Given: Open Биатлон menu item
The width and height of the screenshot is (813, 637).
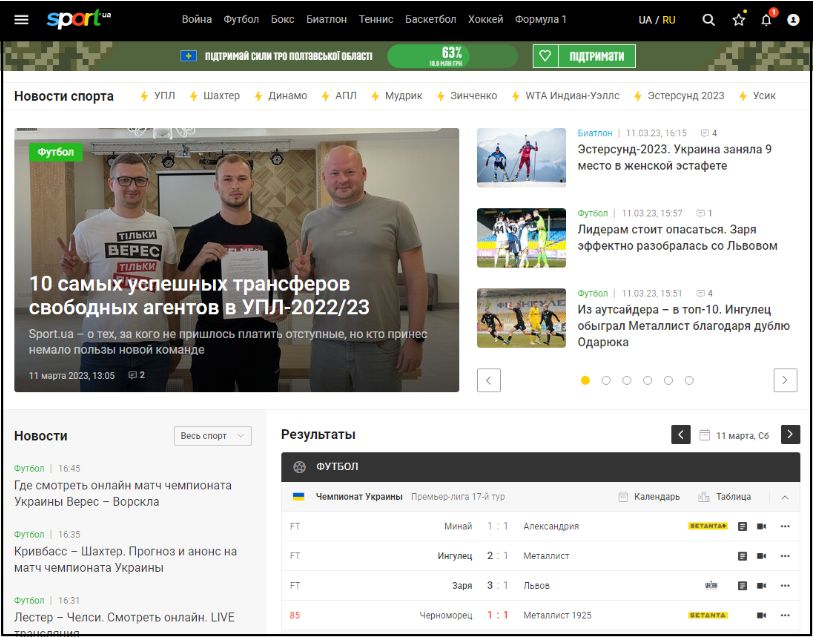Looking at the screenshot, I should (327, 20).
